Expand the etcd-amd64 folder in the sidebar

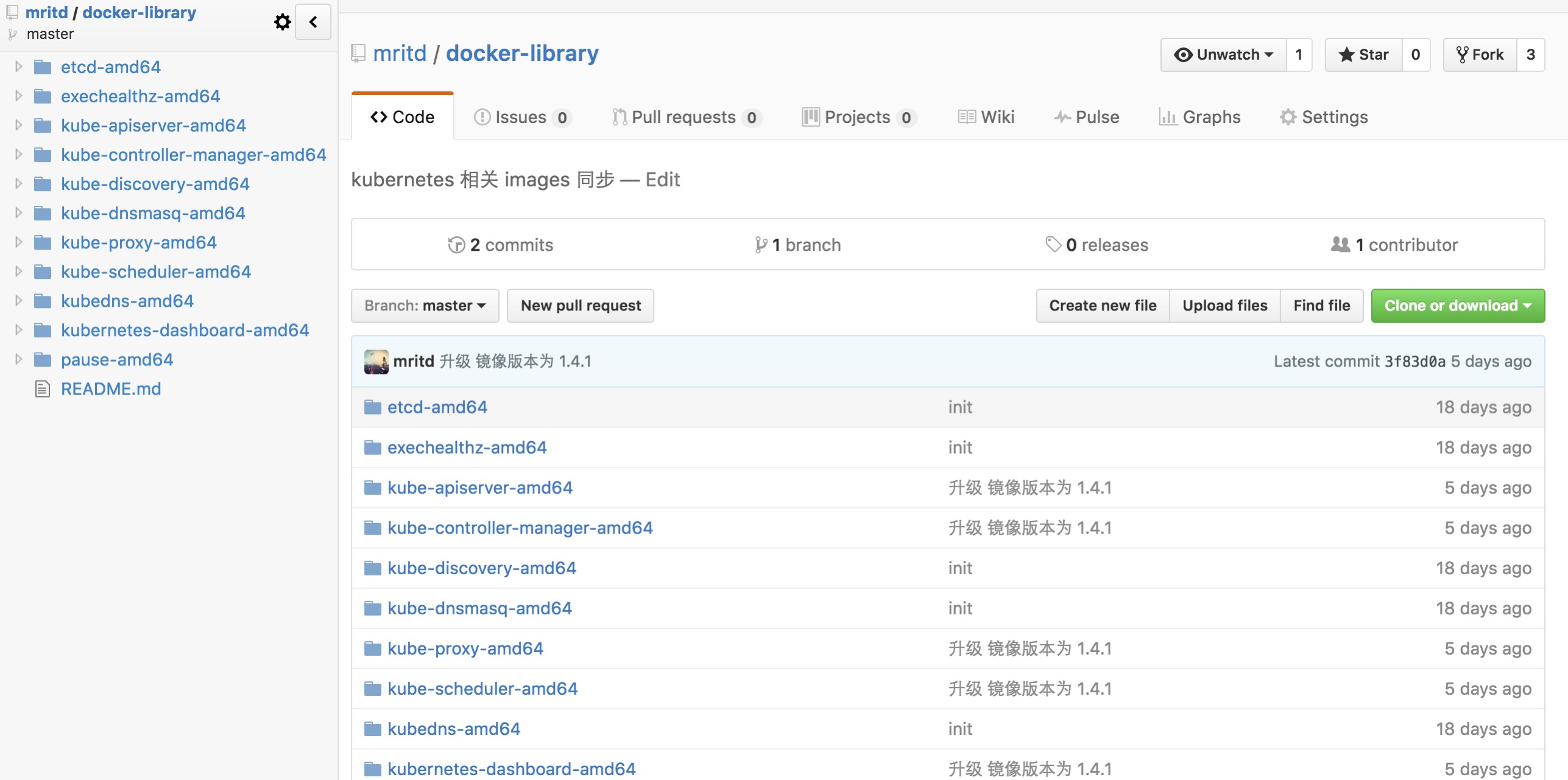click(x=18, y=66)
